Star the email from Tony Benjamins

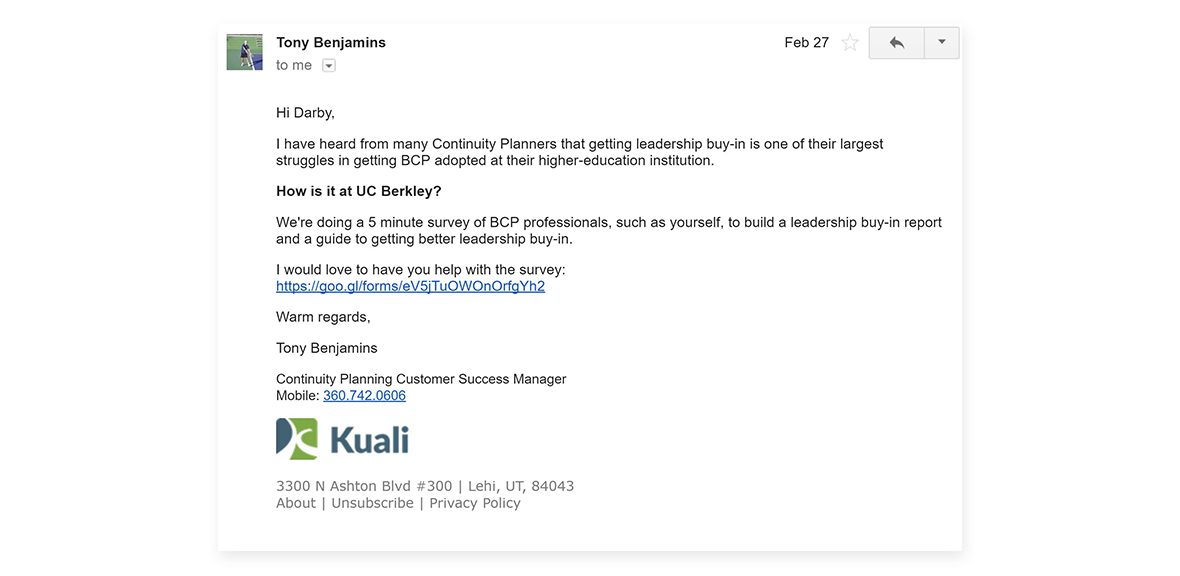(849, 43)
